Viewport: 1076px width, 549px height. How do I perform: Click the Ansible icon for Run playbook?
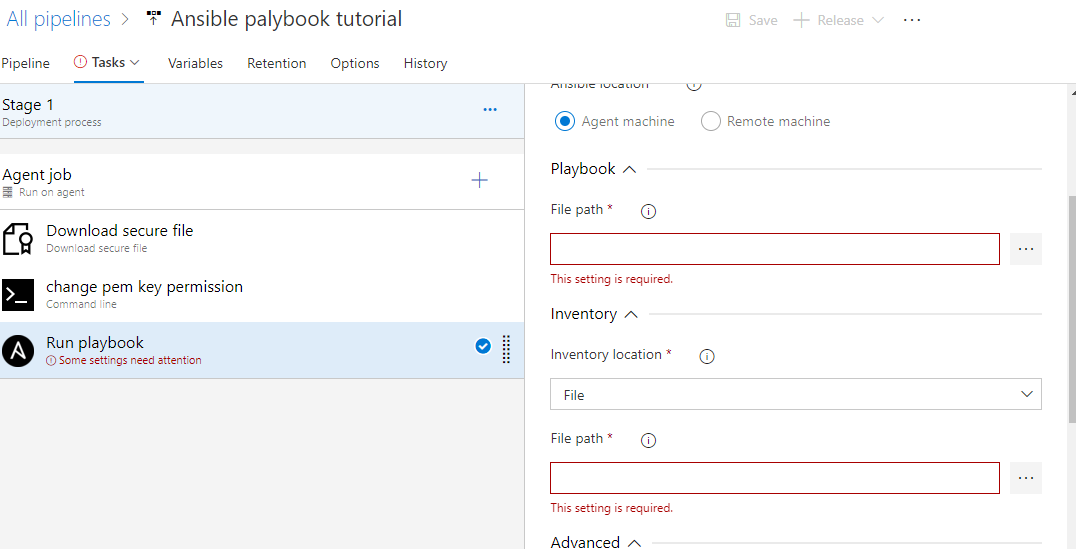18,351
